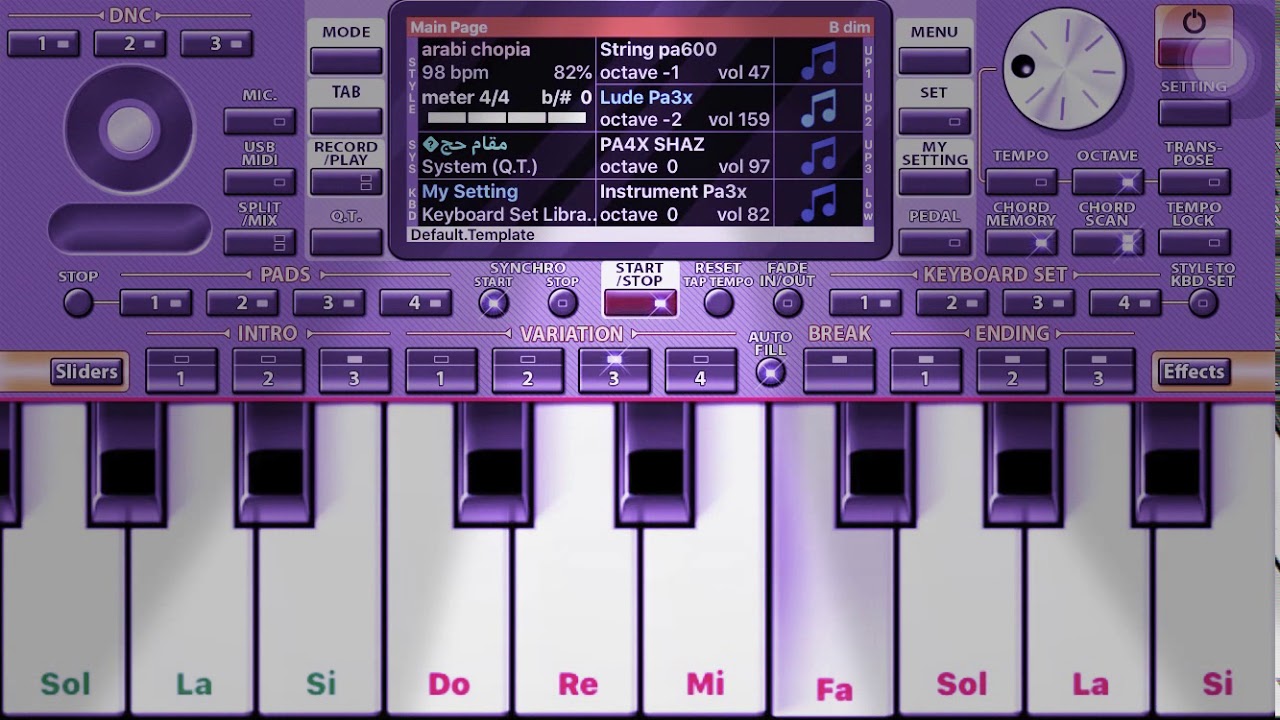Toggle the Start/Stop style button
1280x720 pixels.
tap(640, 302)
